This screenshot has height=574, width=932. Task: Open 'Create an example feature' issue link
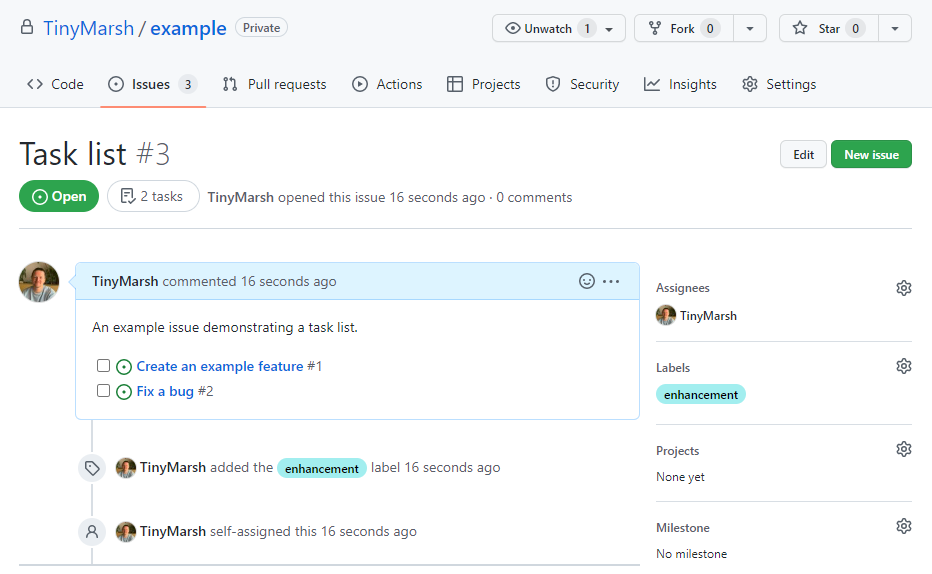tap(220, 366)
